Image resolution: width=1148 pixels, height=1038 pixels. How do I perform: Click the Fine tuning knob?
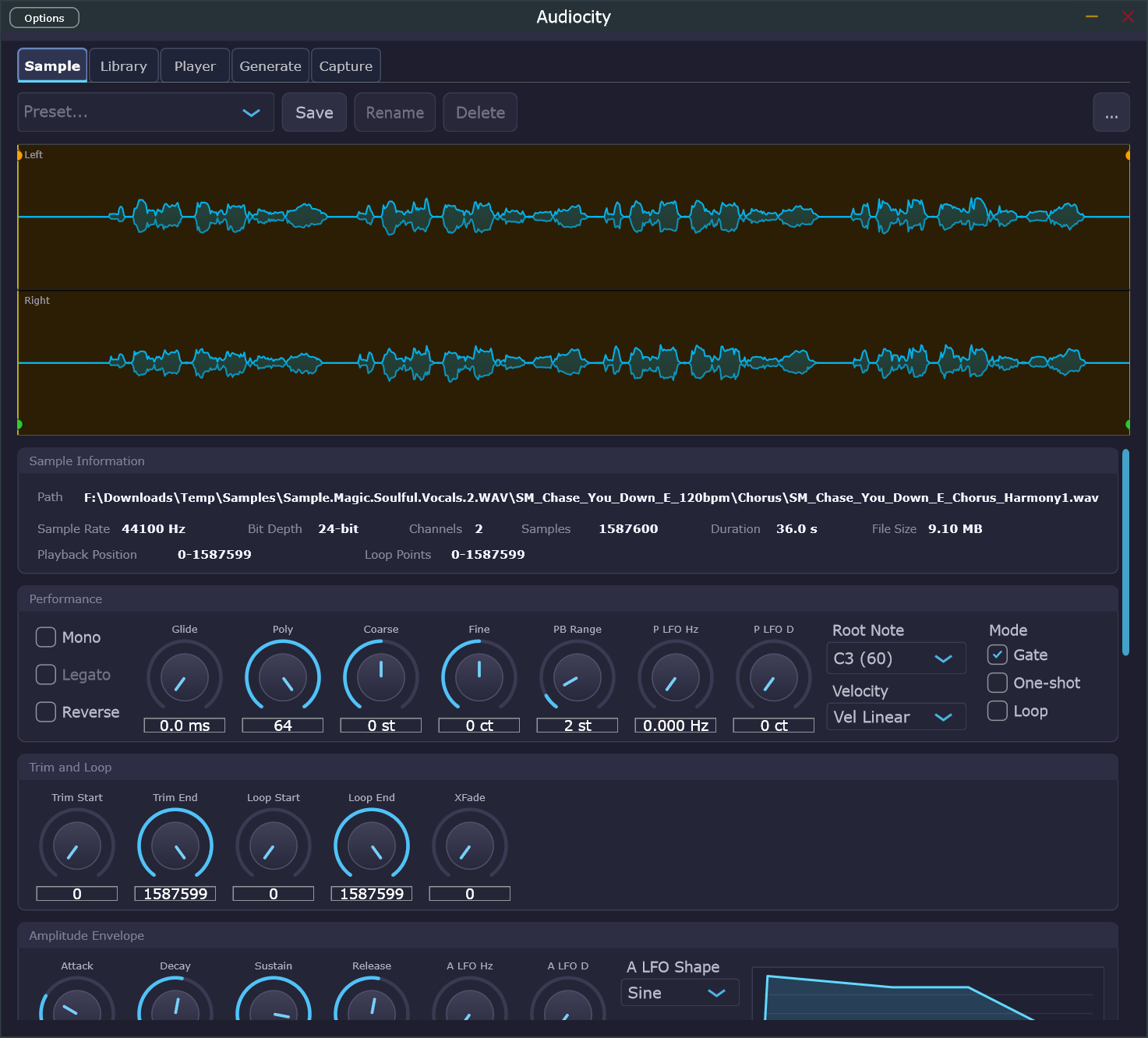(x=479, y=677)
